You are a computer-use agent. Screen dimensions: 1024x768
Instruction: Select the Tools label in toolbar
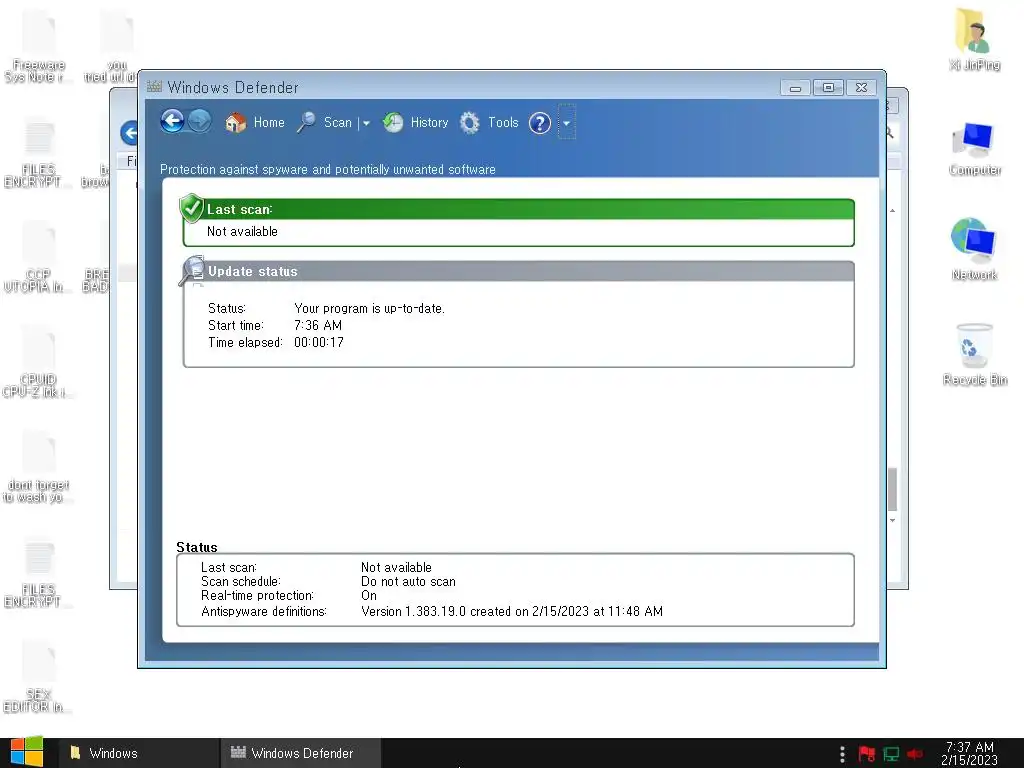pos(503,122)
